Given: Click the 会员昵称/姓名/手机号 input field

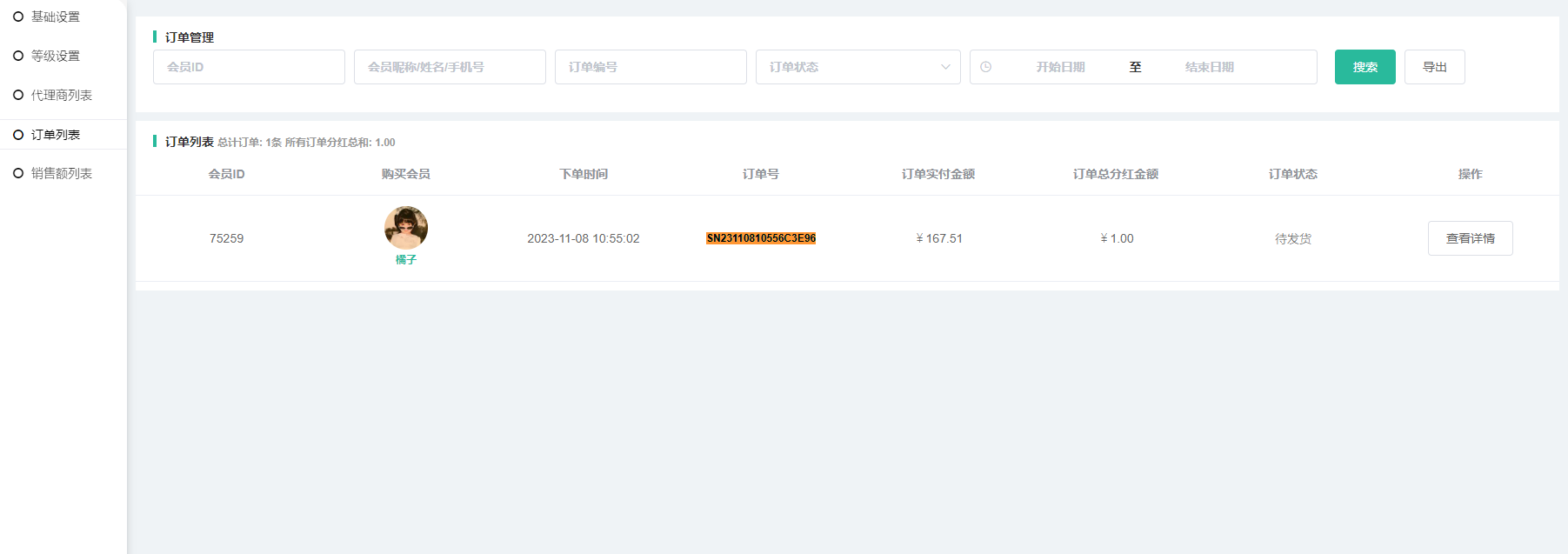Looking at the screenshot, I should [x=450, y=67].
